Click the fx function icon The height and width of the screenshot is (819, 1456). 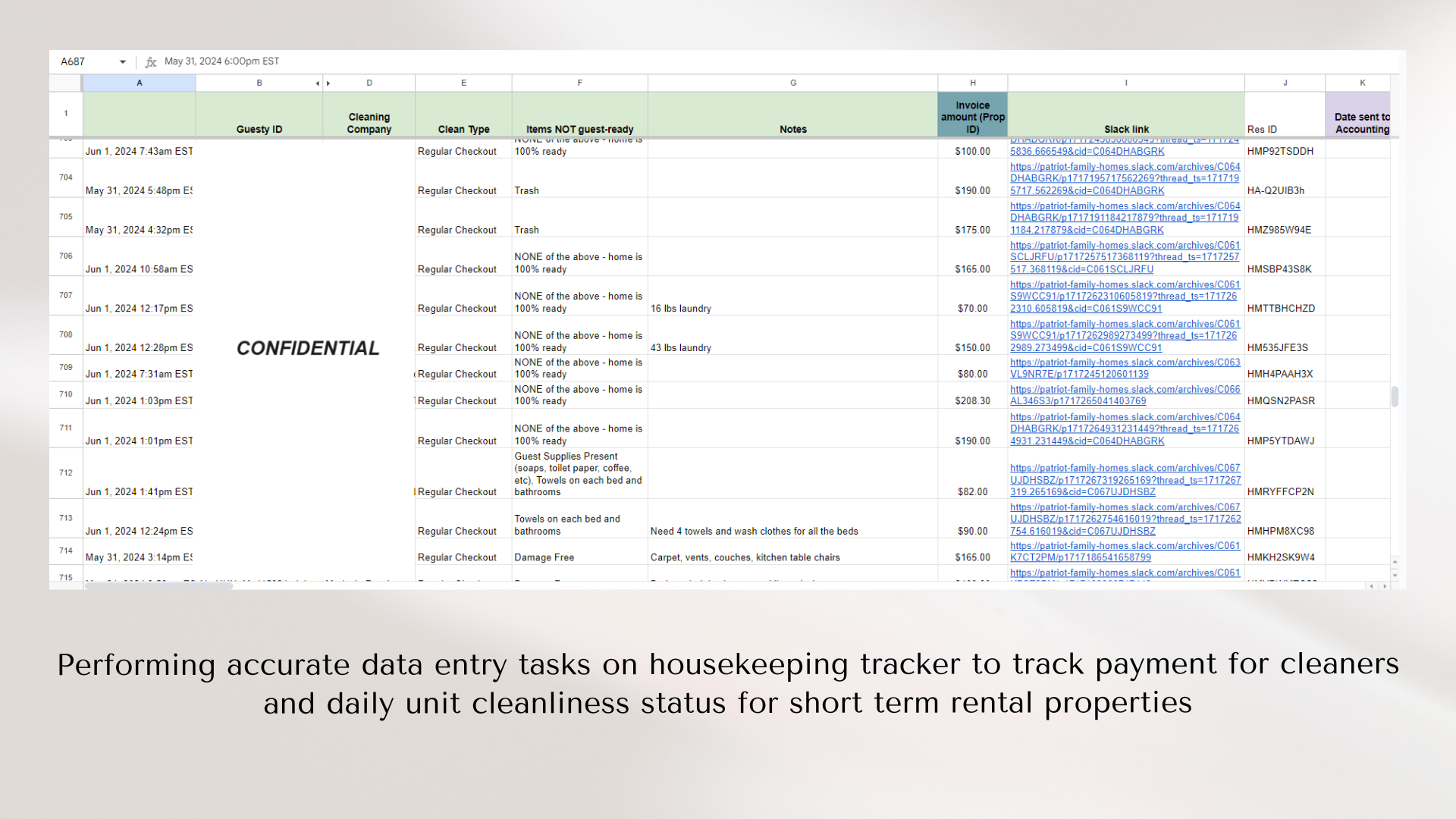pos(151,61)
